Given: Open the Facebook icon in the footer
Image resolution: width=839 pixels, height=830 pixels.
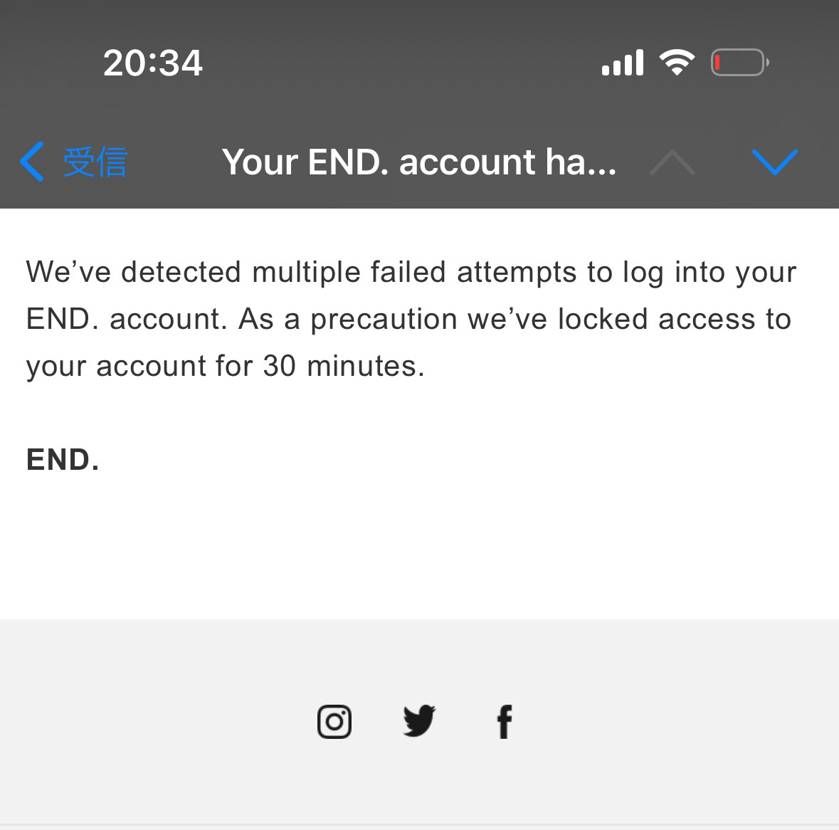Looking at the screenshot, I should pyautogui.click(x=504, y=721).
